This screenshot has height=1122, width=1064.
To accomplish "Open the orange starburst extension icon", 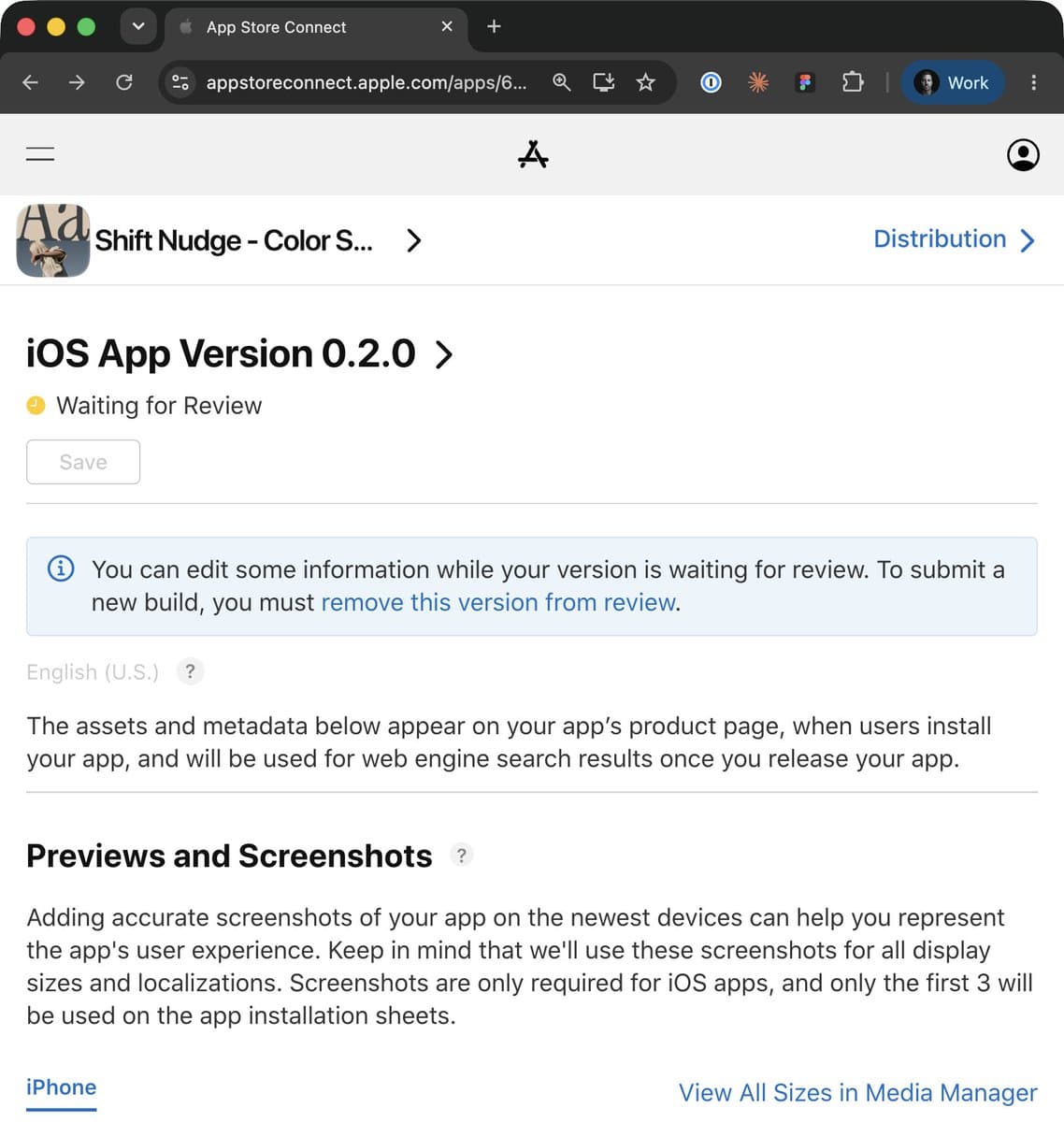I will 758,82.
